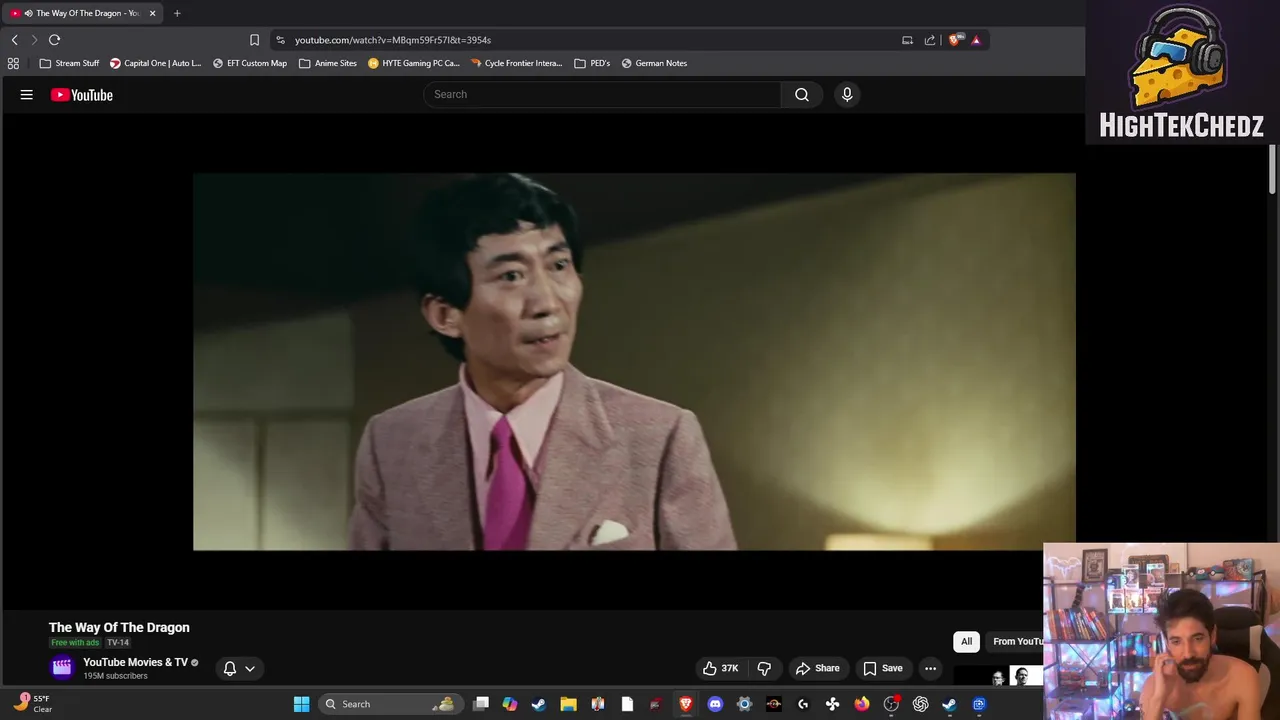Open Brave Shields lion icon

point(955,40)
